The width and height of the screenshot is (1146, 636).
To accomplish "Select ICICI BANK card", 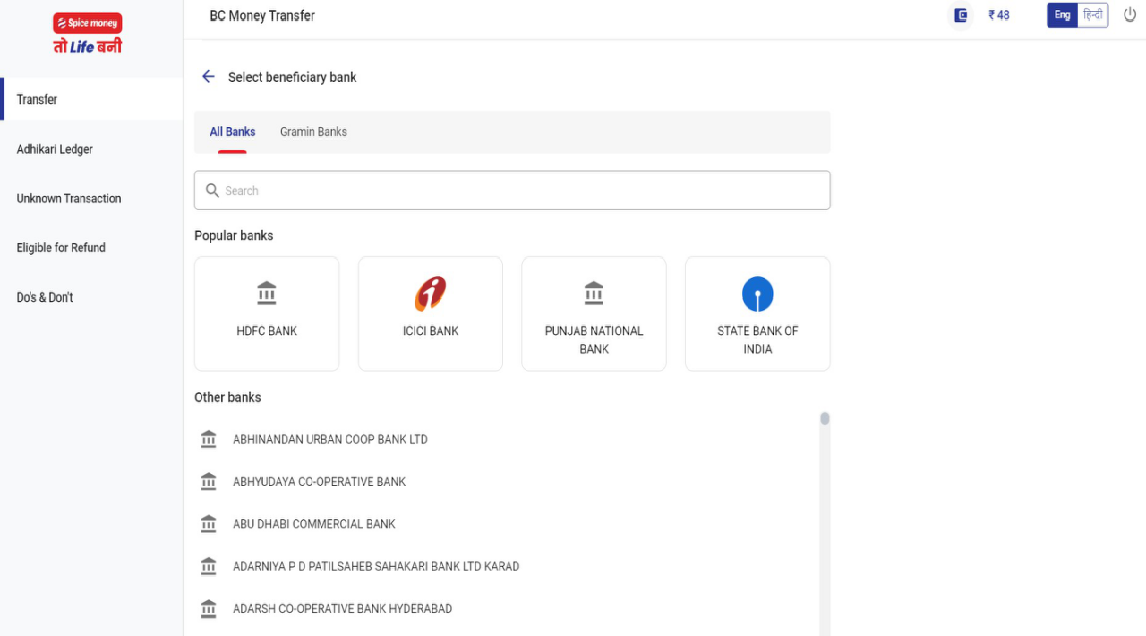I will 430,314.
